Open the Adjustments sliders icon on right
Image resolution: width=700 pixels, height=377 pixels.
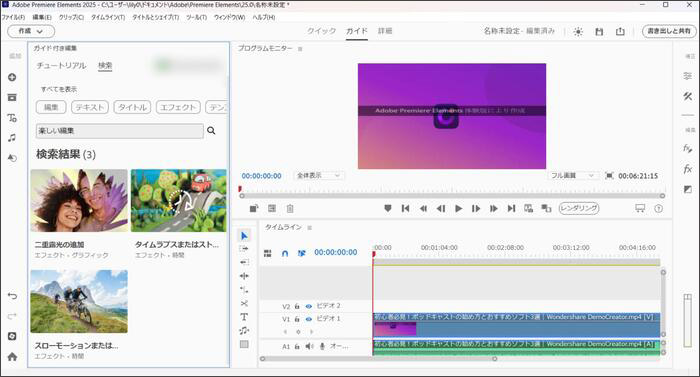[x=688, y=76]
